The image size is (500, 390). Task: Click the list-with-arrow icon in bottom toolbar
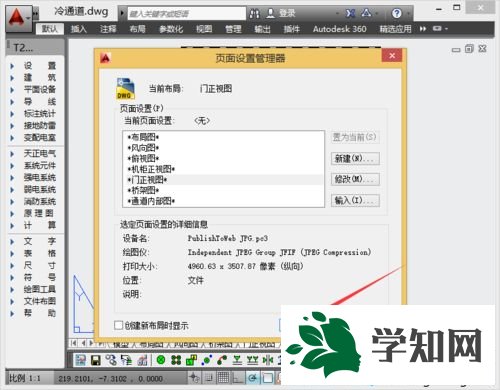pyautogui.click(x=126, y=360)
